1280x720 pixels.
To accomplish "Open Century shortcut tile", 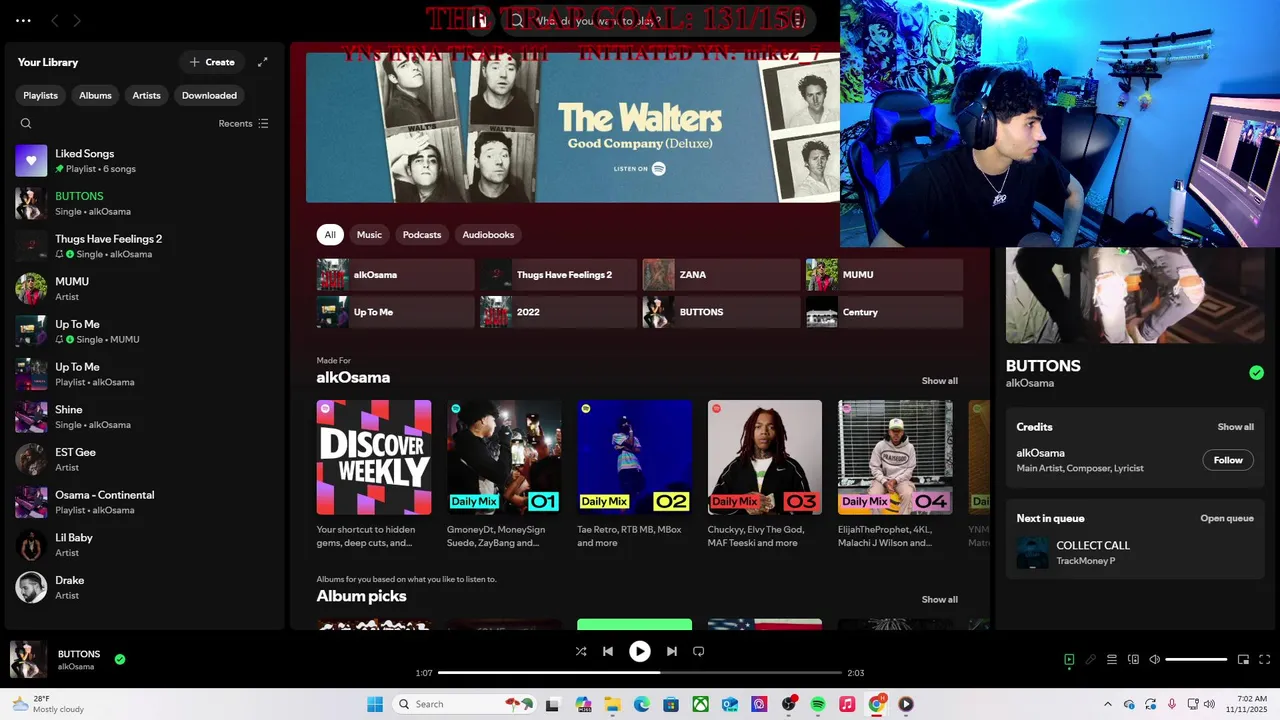I will coord(884,312).
